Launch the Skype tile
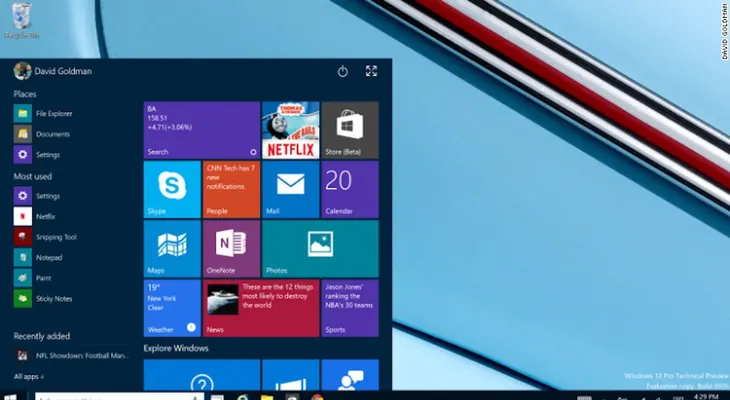 (172, 190)
